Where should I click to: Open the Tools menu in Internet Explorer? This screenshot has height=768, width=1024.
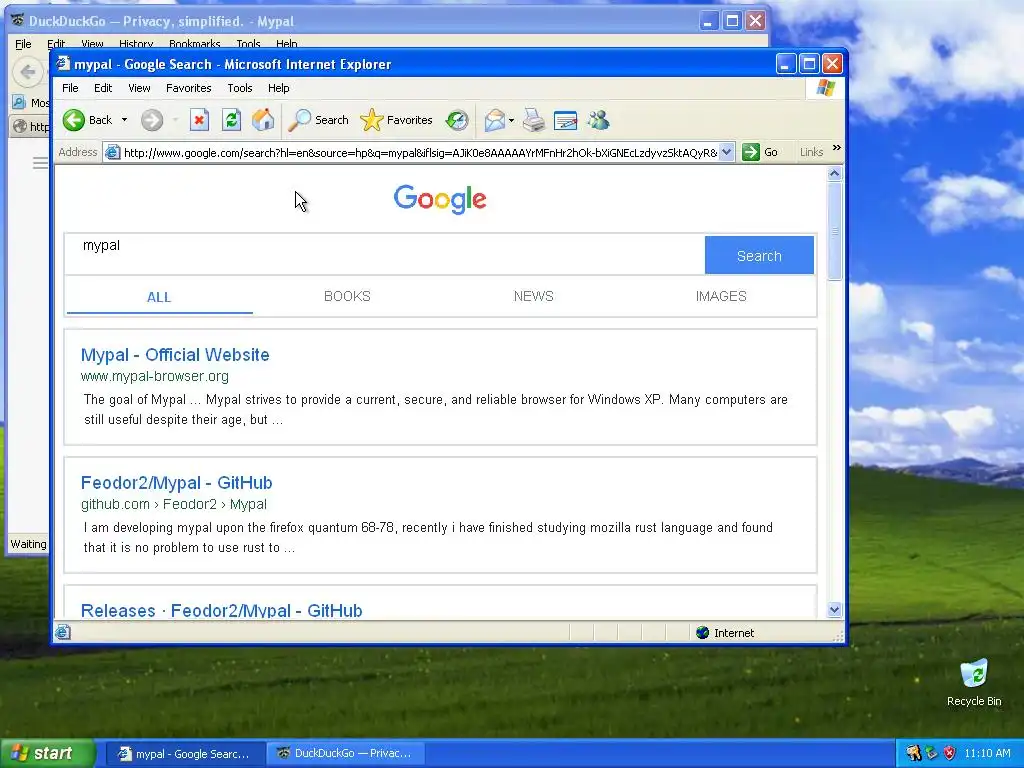[240, 88]
